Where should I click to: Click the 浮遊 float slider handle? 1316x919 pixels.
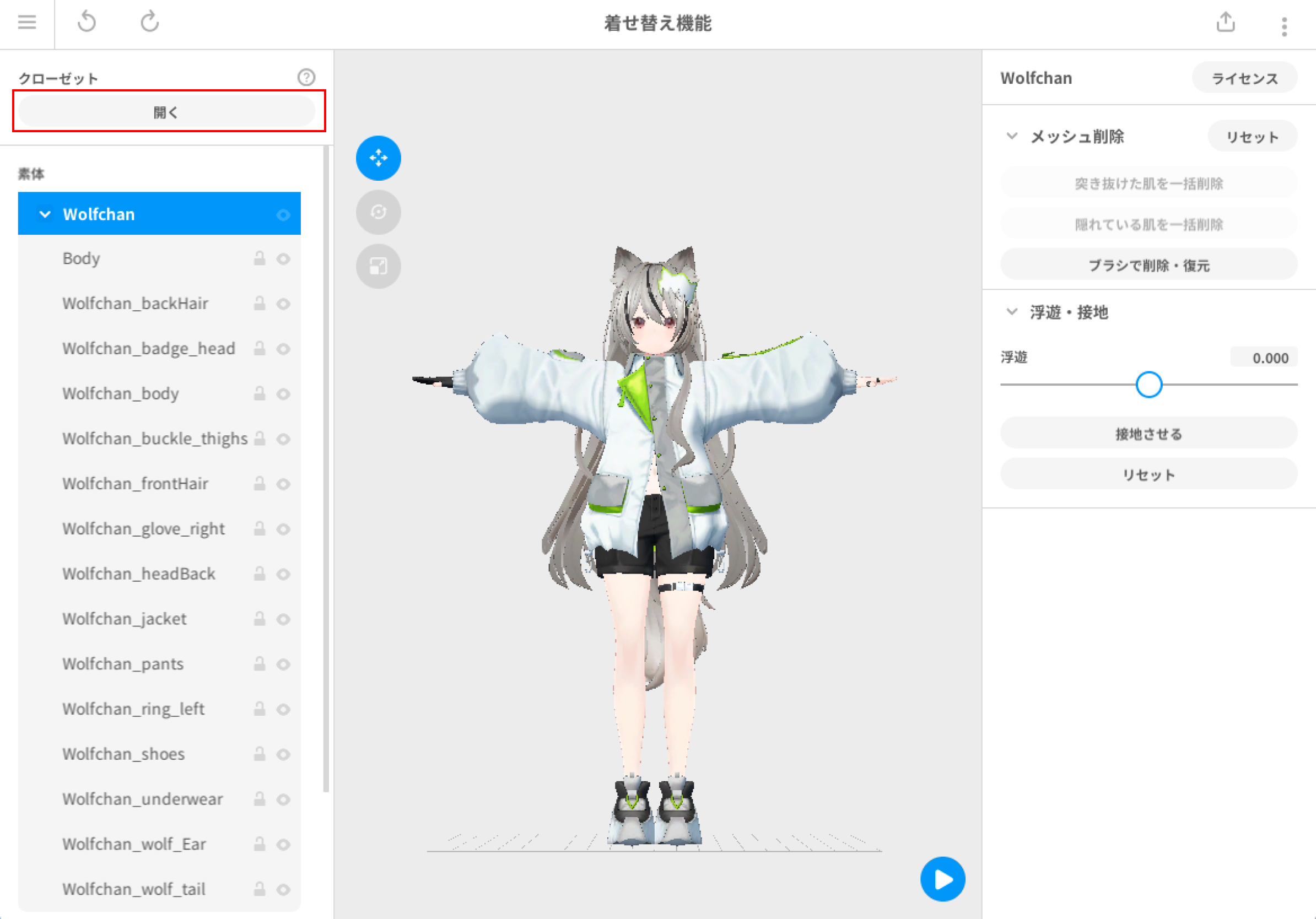[1148, 385]
